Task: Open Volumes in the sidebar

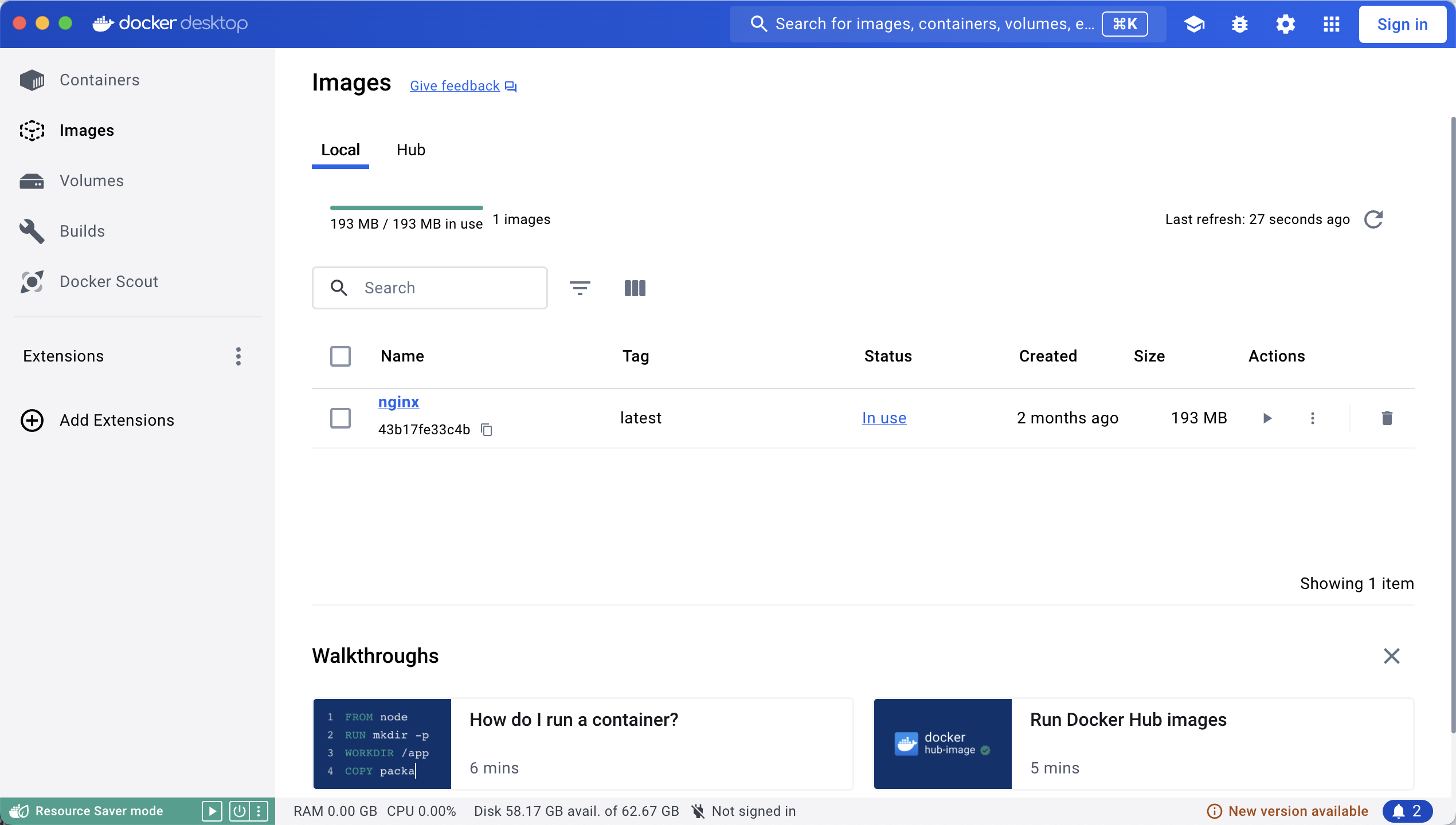Action: (x=92, y=181)
